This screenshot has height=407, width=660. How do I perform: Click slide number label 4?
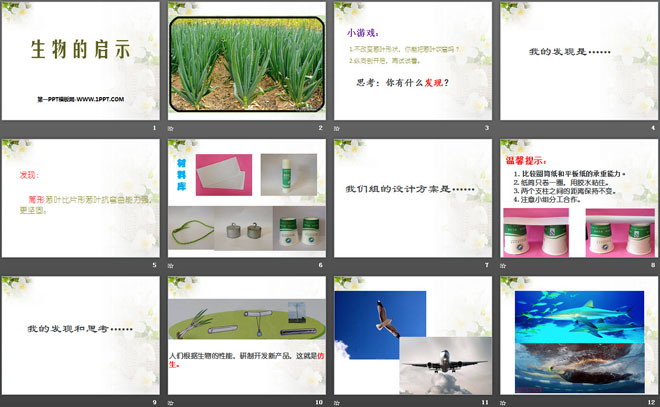(653, 128)
